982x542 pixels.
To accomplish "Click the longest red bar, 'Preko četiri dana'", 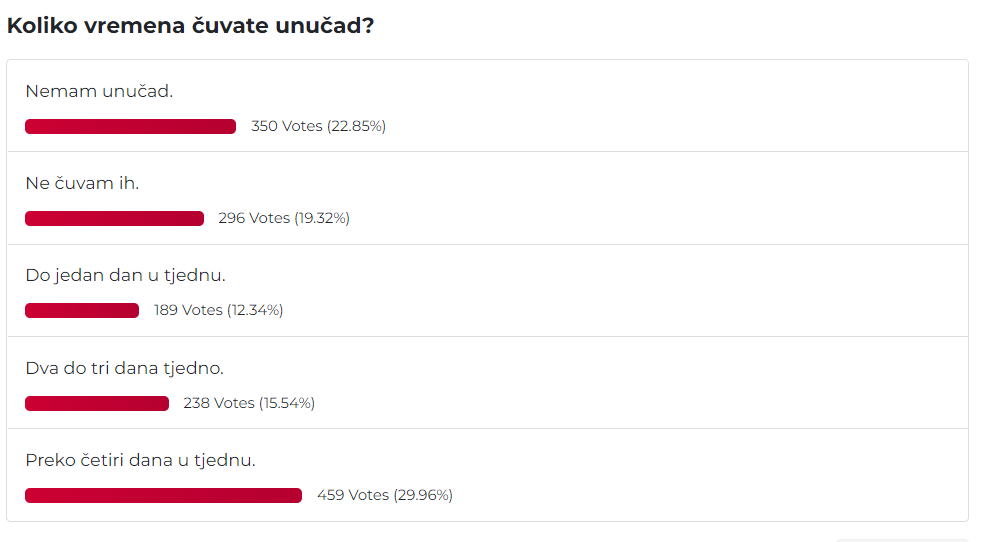I will [163, 496].
